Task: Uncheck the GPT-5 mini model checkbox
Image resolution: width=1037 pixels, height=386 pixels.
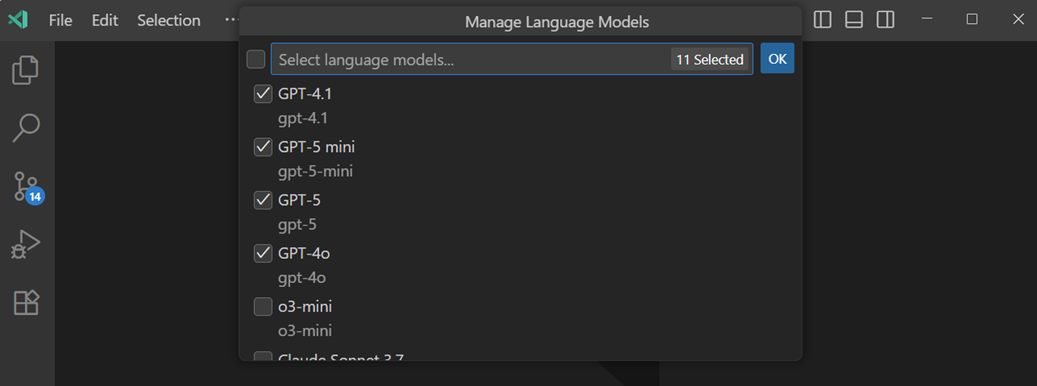Action: point(263,147)
